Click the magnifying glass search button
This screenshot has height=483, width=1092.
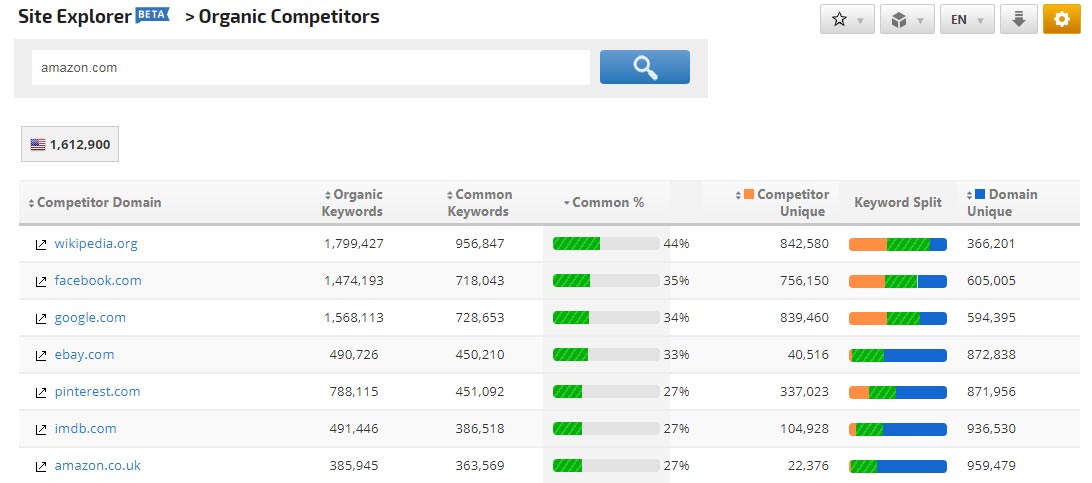(x=644, y=67)
